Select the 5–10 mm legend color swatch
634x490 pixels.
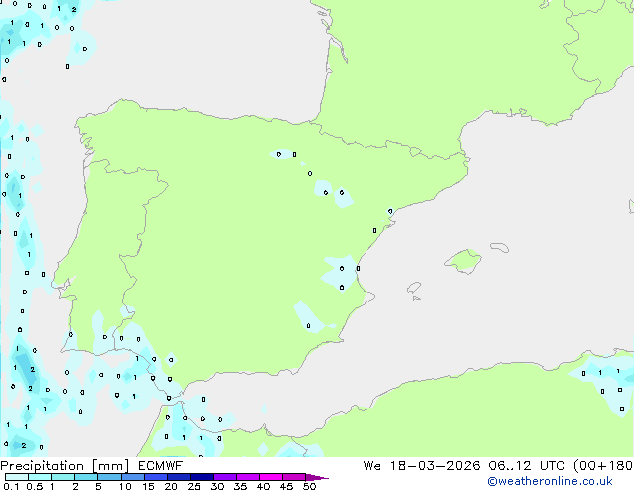(109, 477)
